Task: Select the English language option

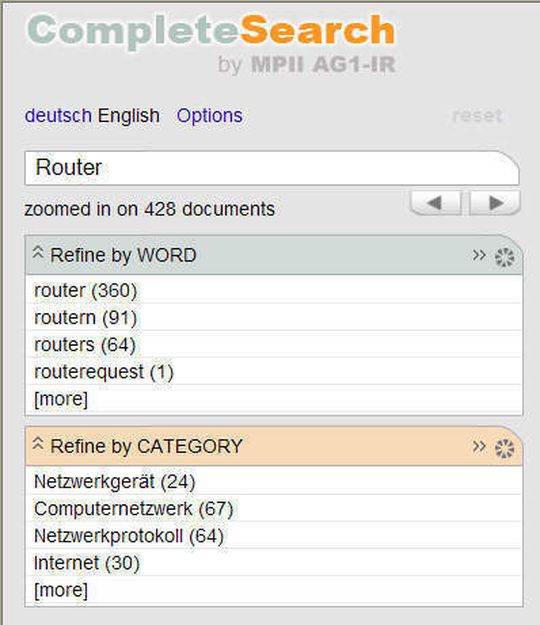Action: tap(129, 116)
